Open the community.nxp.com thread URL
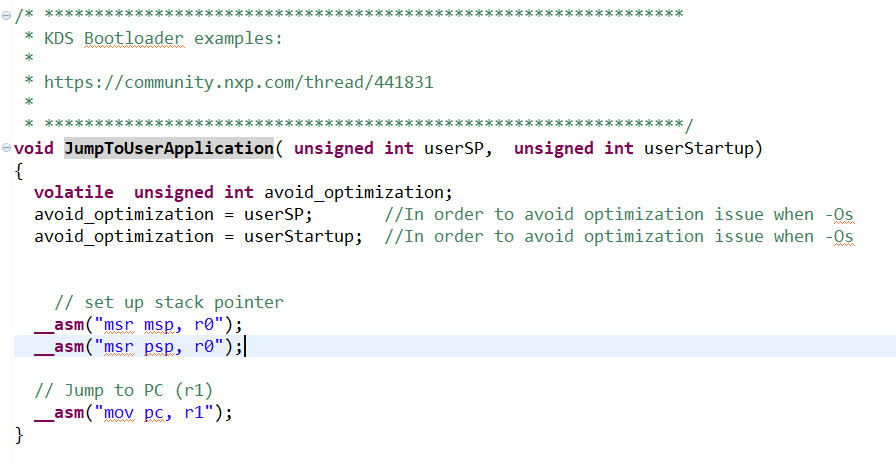896x463 pixels. coord(238,82)
